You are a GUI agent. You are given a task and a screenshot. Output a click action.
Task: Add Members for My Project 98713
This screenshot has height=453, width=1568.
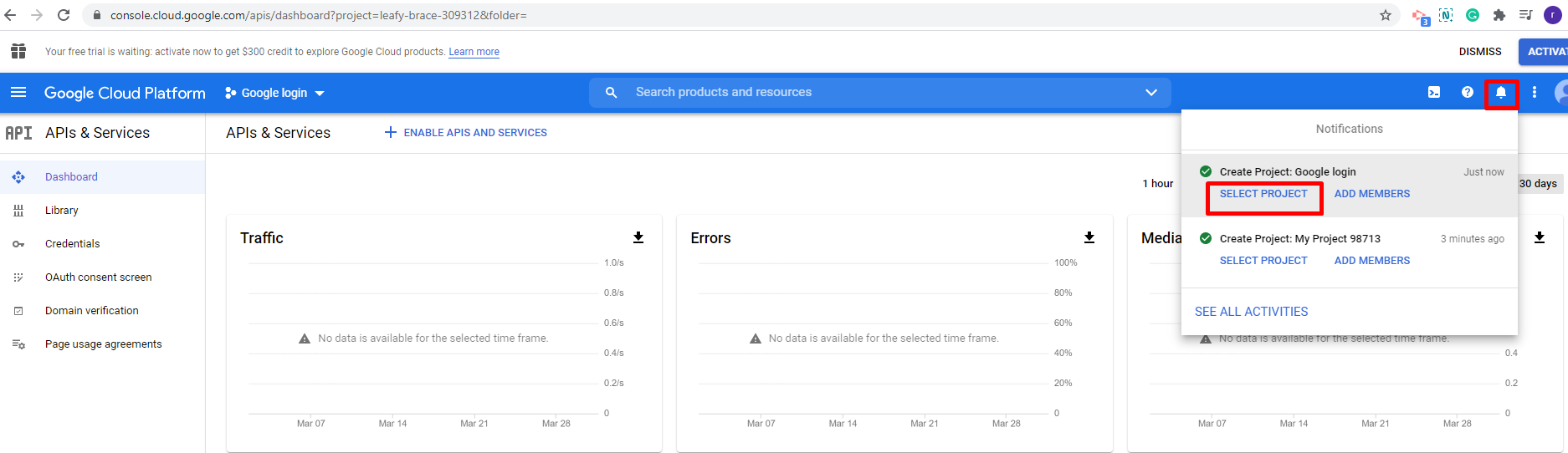pyautogui.click(x=1372, y=261)
